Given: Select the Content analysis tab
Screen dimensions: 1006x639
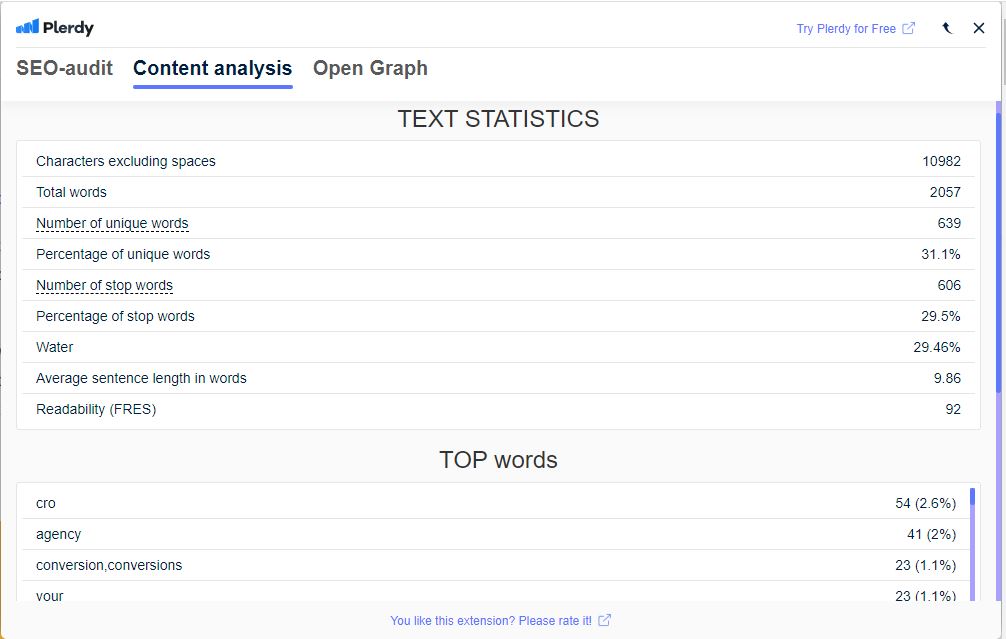Looking at the screenshot, I should coord(212,68).
